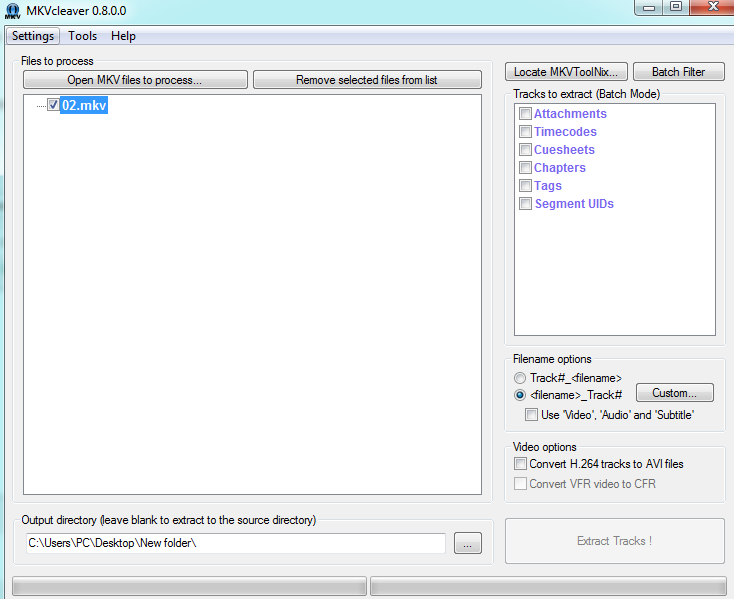Click Locate MKVToolNix button

pyautogui.click(x=566, y=72)
